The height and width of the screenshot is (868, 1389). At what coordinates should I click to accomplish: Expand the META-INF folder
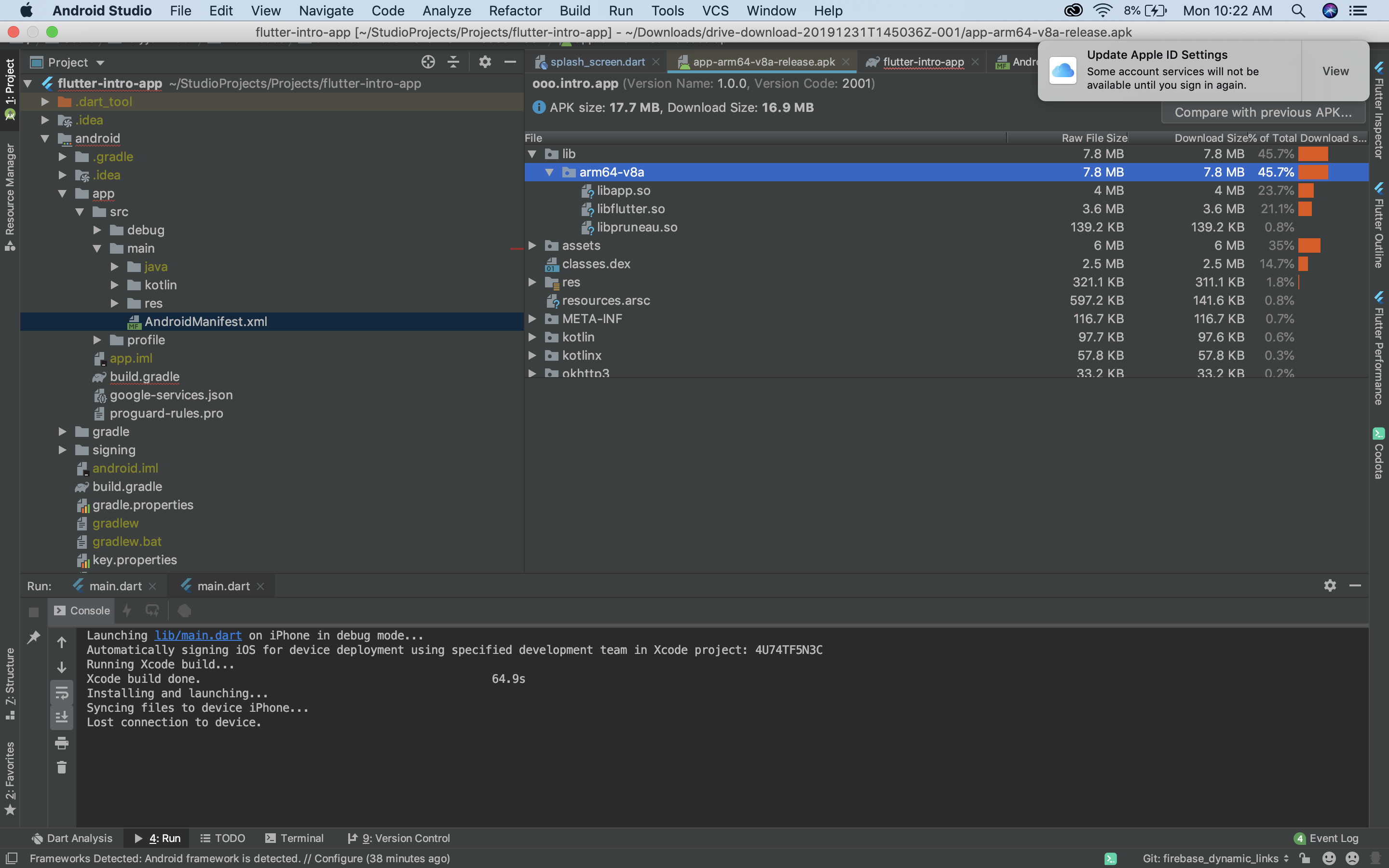(x=532, y=319)
